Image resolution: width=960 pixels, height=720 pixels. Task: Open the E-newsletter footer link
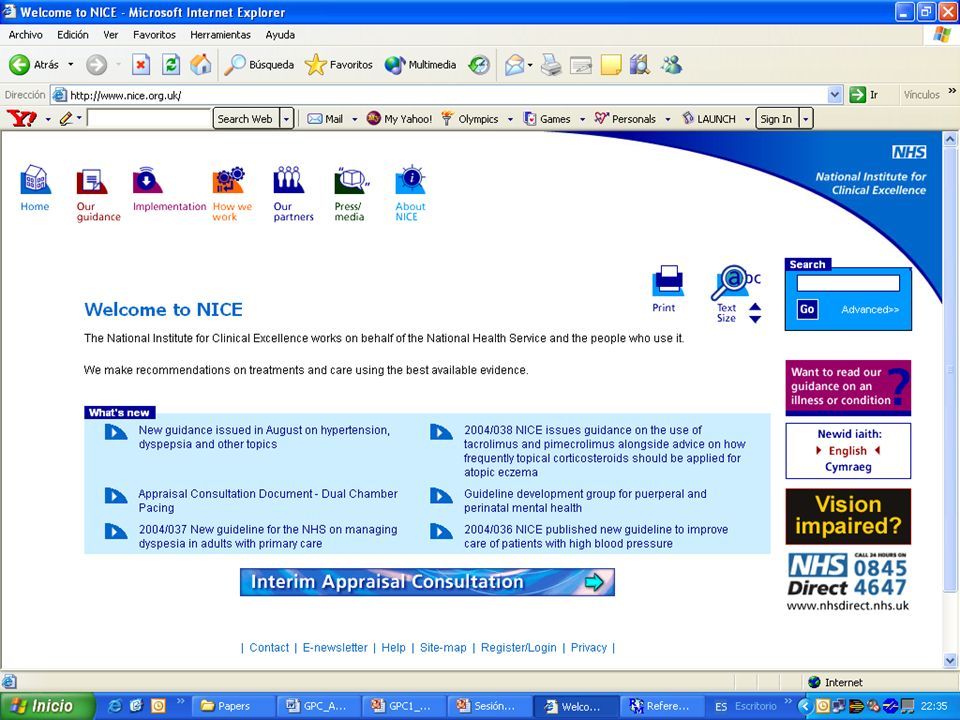click(x=335, y=647)
